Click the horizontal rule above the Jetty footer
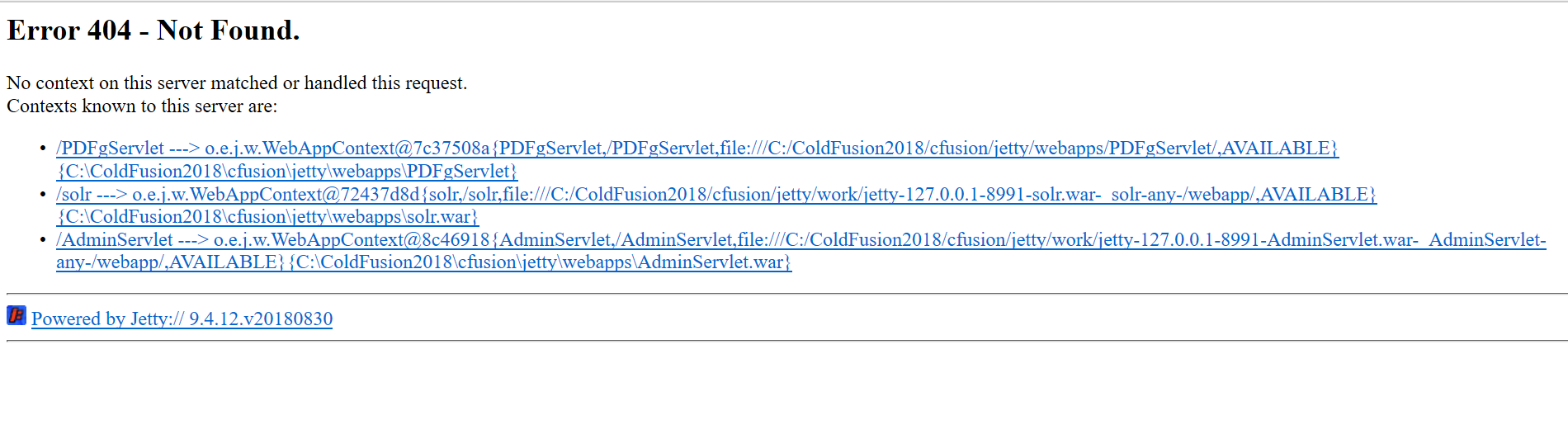1568x439 pixels. 784,294
